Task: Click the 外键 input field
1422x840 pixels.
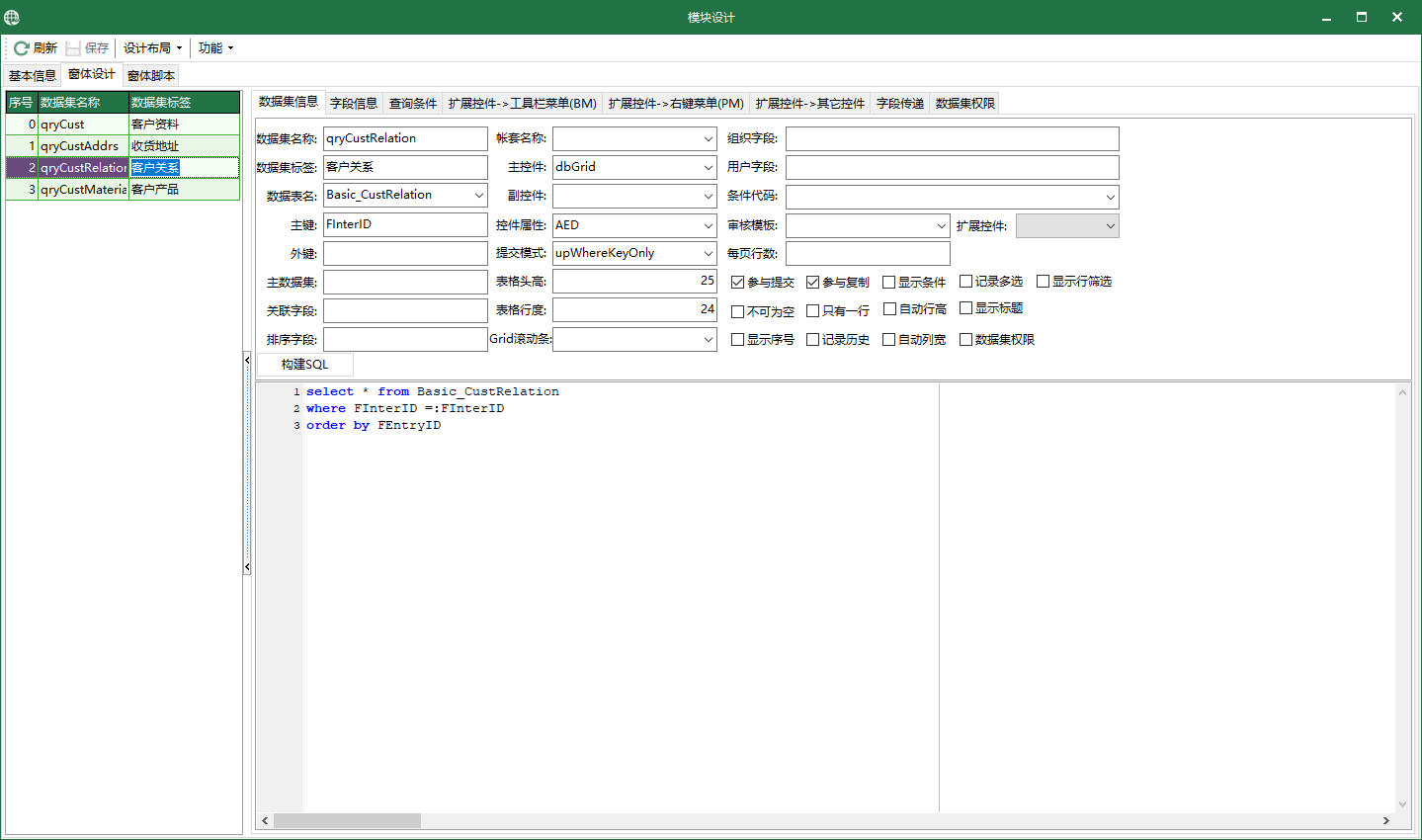Action: [x=405, y=254]
